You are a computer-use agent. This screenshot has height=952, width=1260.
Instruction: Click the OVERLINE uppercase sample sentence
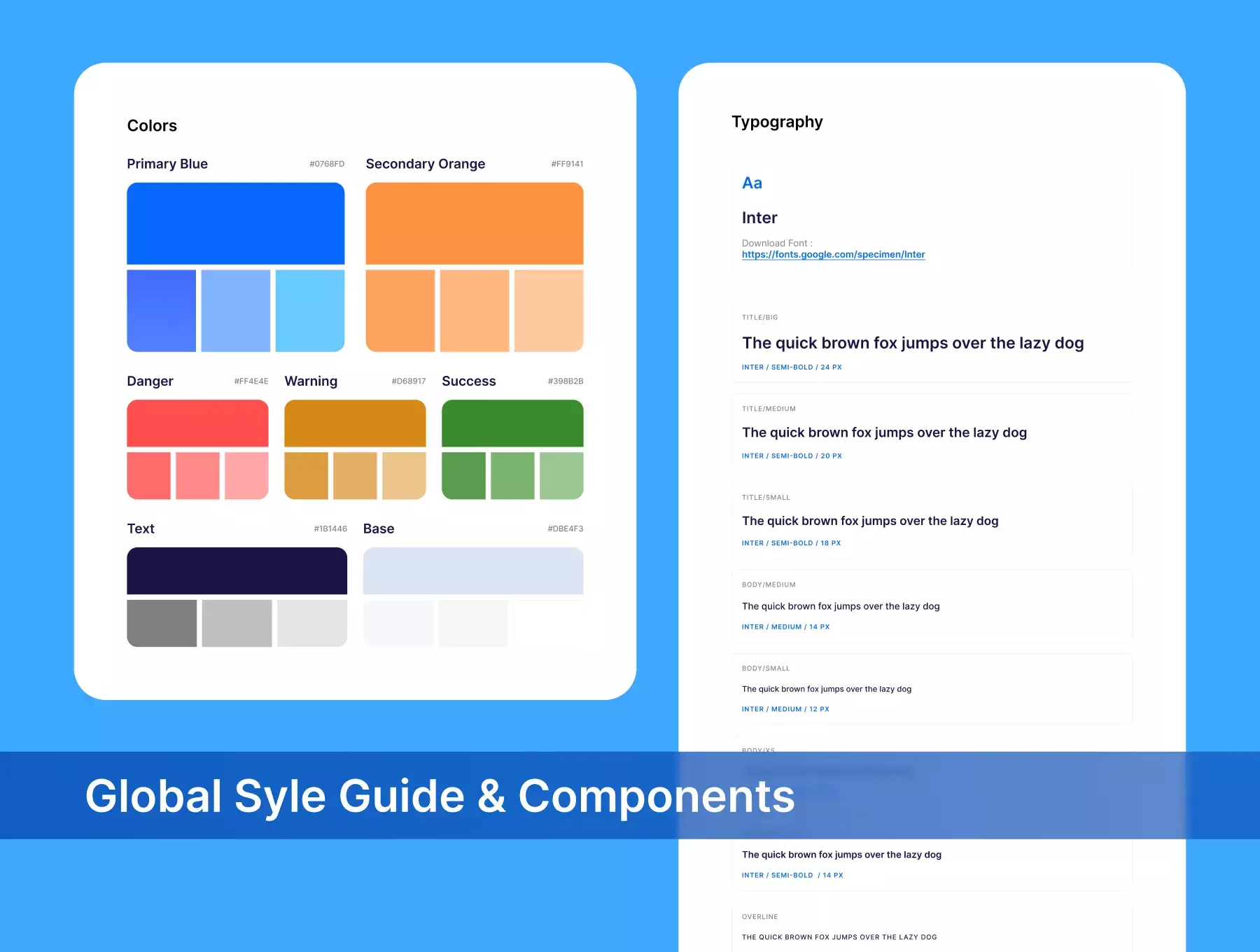point(839,937)
